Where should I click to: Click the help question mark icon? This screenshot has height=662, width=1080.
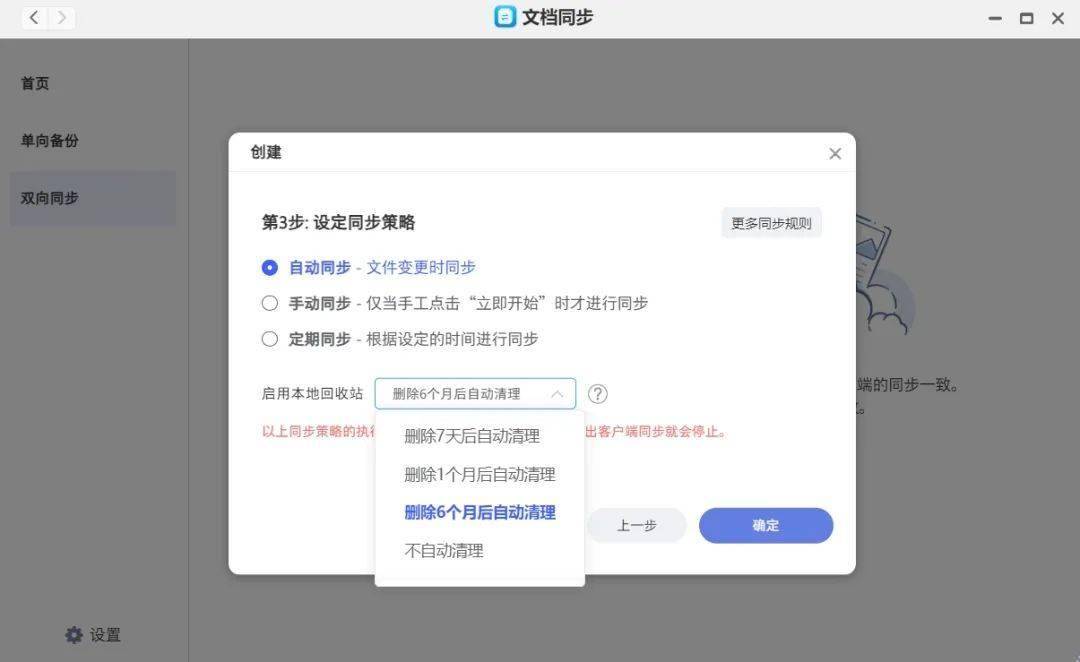coord(597,394)
